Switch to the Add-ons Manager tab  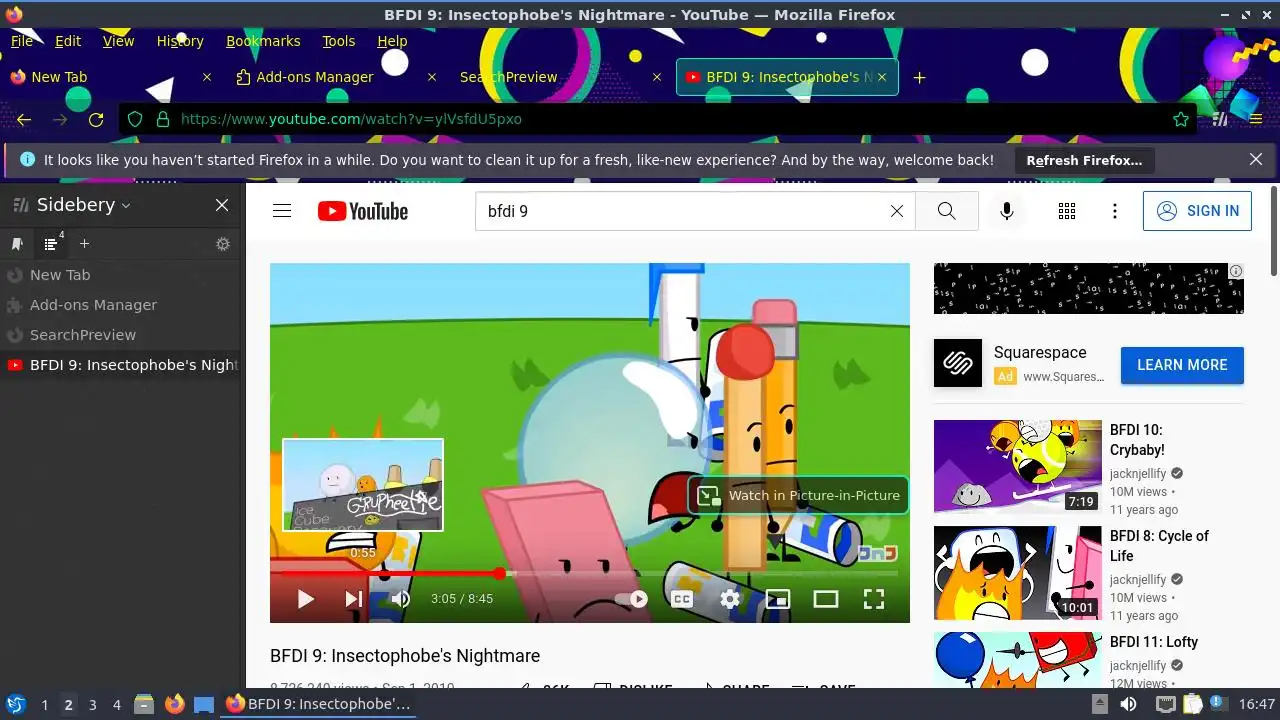click(x=336, y=77)
